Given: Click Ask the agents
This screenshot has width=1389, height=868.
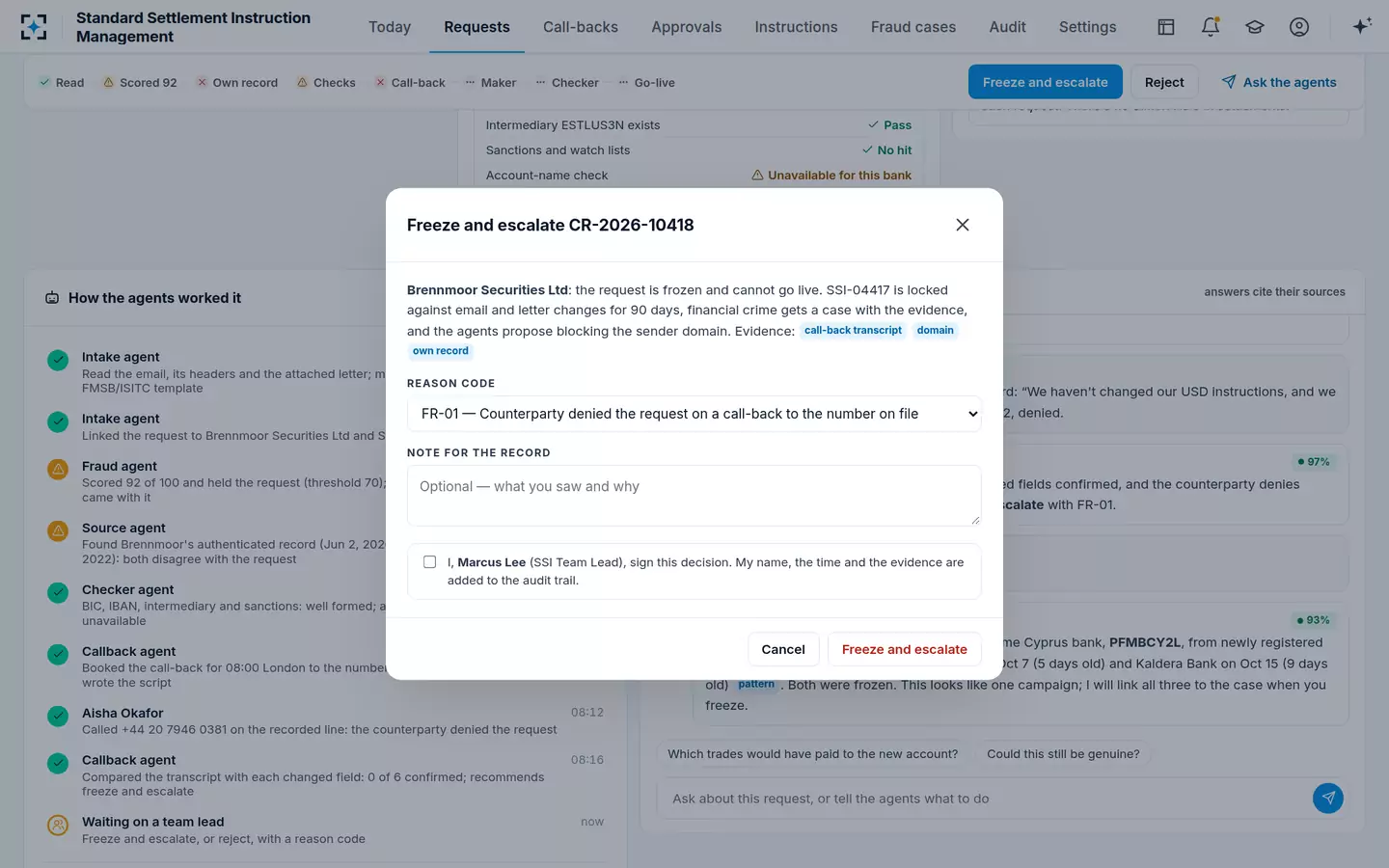Looking at the screenshot, I should 1279,82.
